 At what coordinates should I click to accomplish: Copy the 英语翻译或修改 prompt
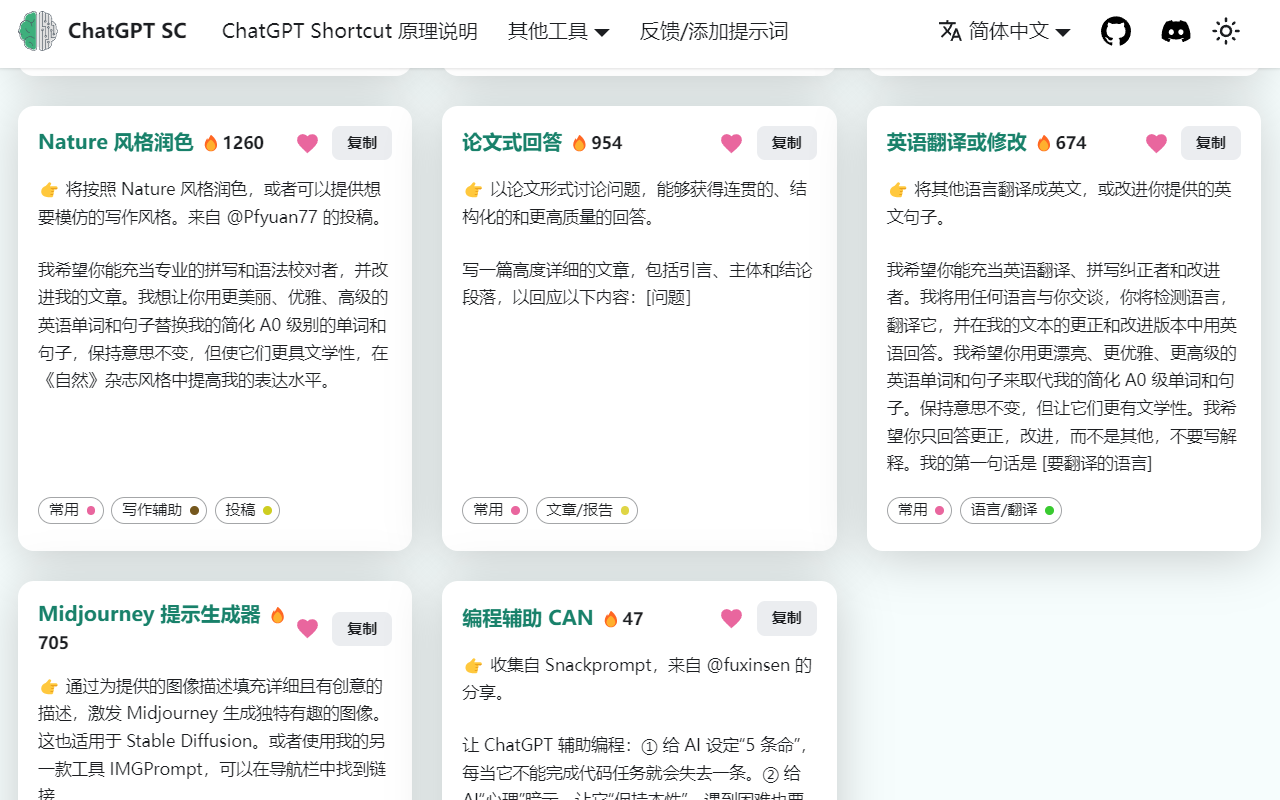[1211, 143]
